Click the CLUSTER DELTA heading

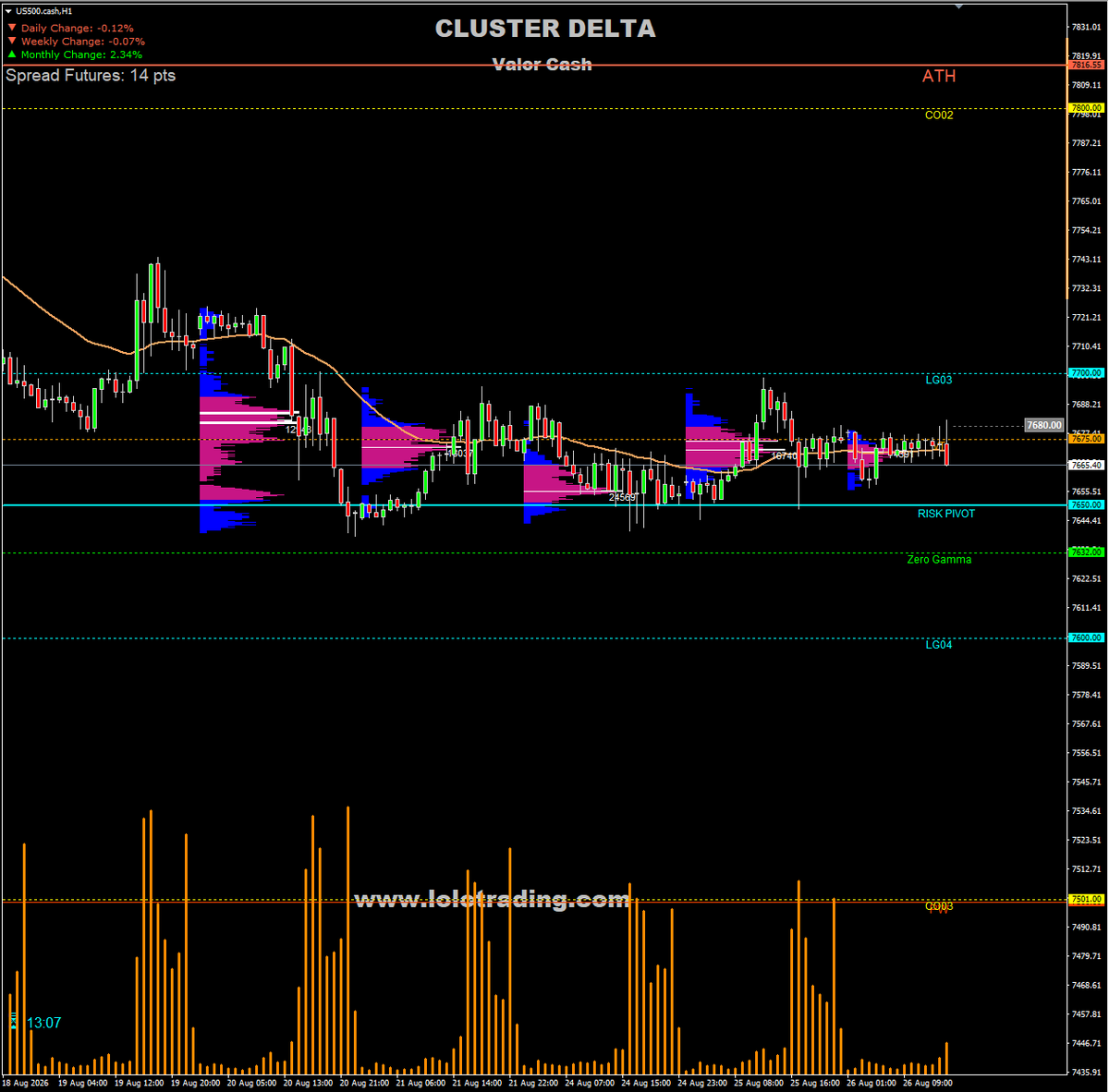tap(545, 29)
